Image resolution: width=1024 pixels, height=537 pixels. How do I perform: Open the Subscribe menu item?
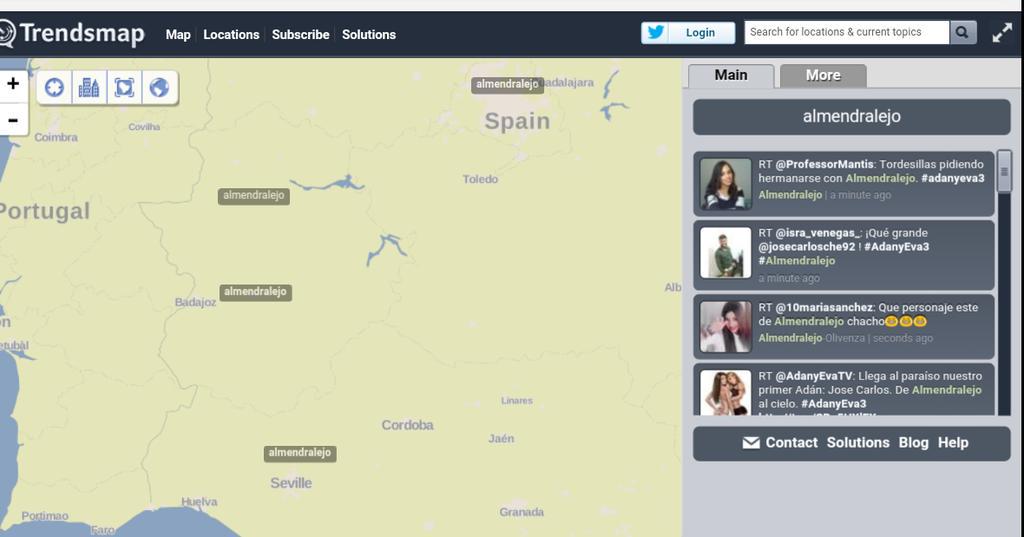click(300, 35)
